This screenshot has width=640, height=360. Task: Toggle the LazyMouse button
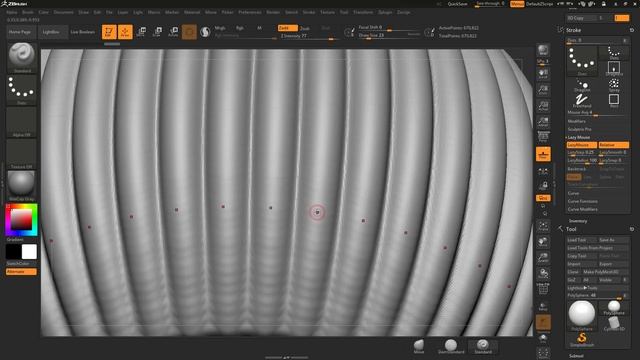pyautogui.click(x=582, y=145)
